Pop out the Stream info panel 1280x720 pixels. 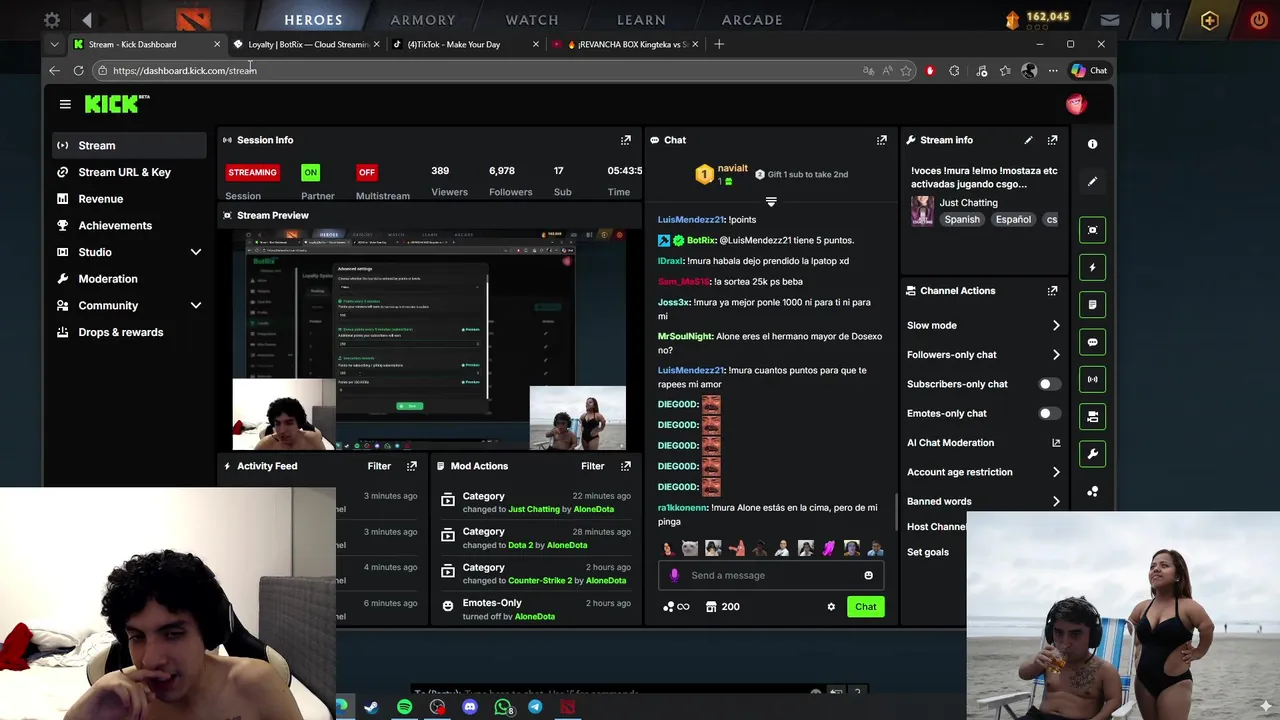(x=1052, y=140)
